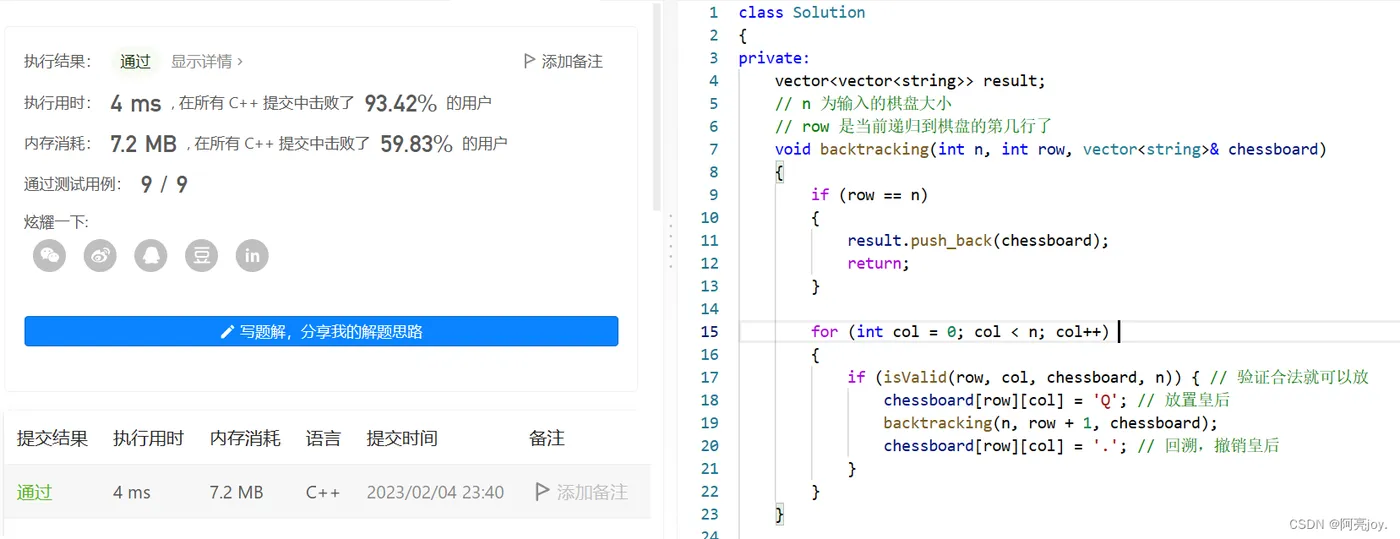Viewport: 1400px width, 539px height.
Task: Click the panel splitter handle dots
Action: [671, 244]
